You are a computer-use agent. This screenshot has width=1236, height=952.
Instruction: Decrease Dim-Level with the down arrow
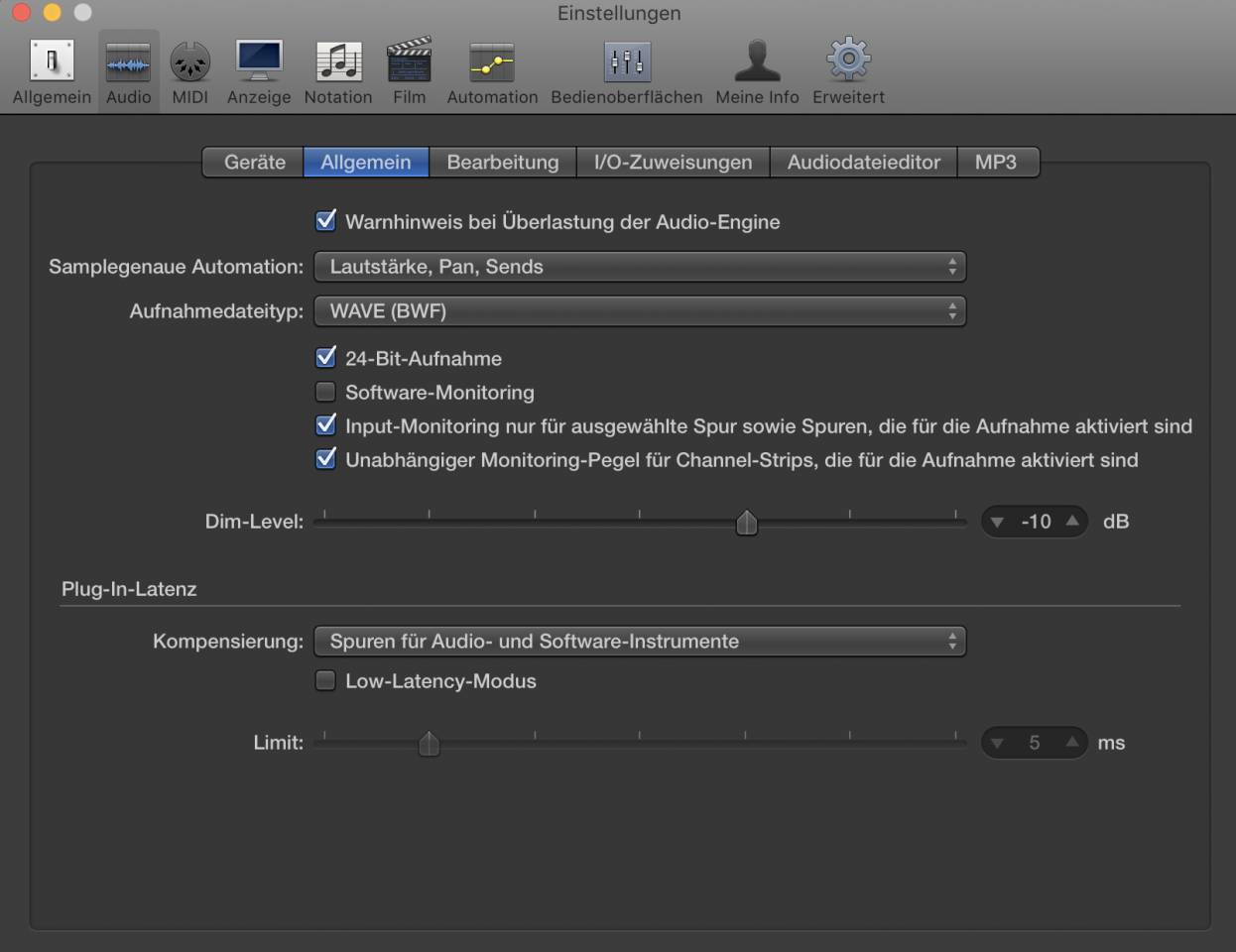[998, 522]
